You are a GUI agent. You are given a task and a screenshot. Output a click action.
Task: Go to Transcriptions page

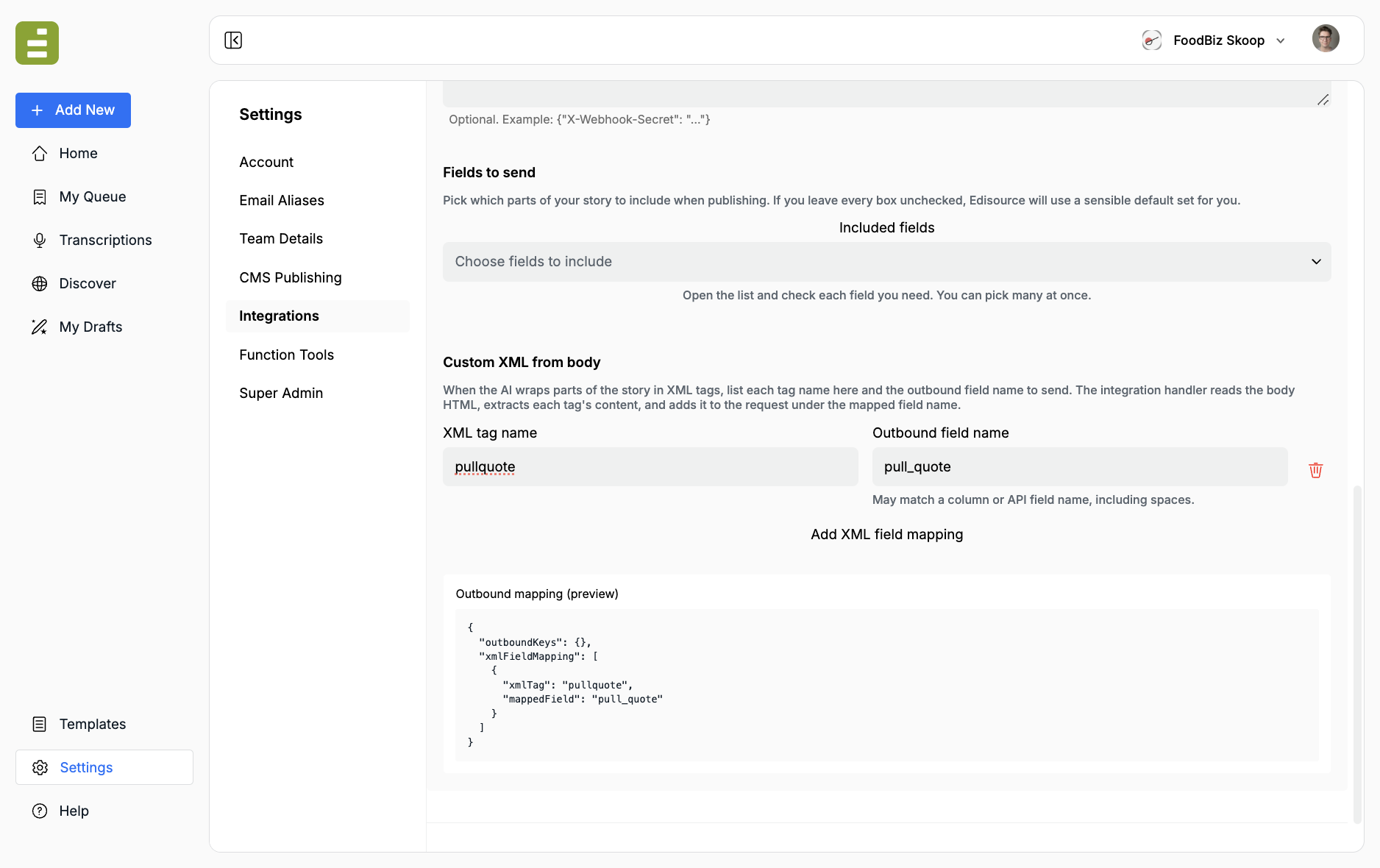(x=105, y=240)
